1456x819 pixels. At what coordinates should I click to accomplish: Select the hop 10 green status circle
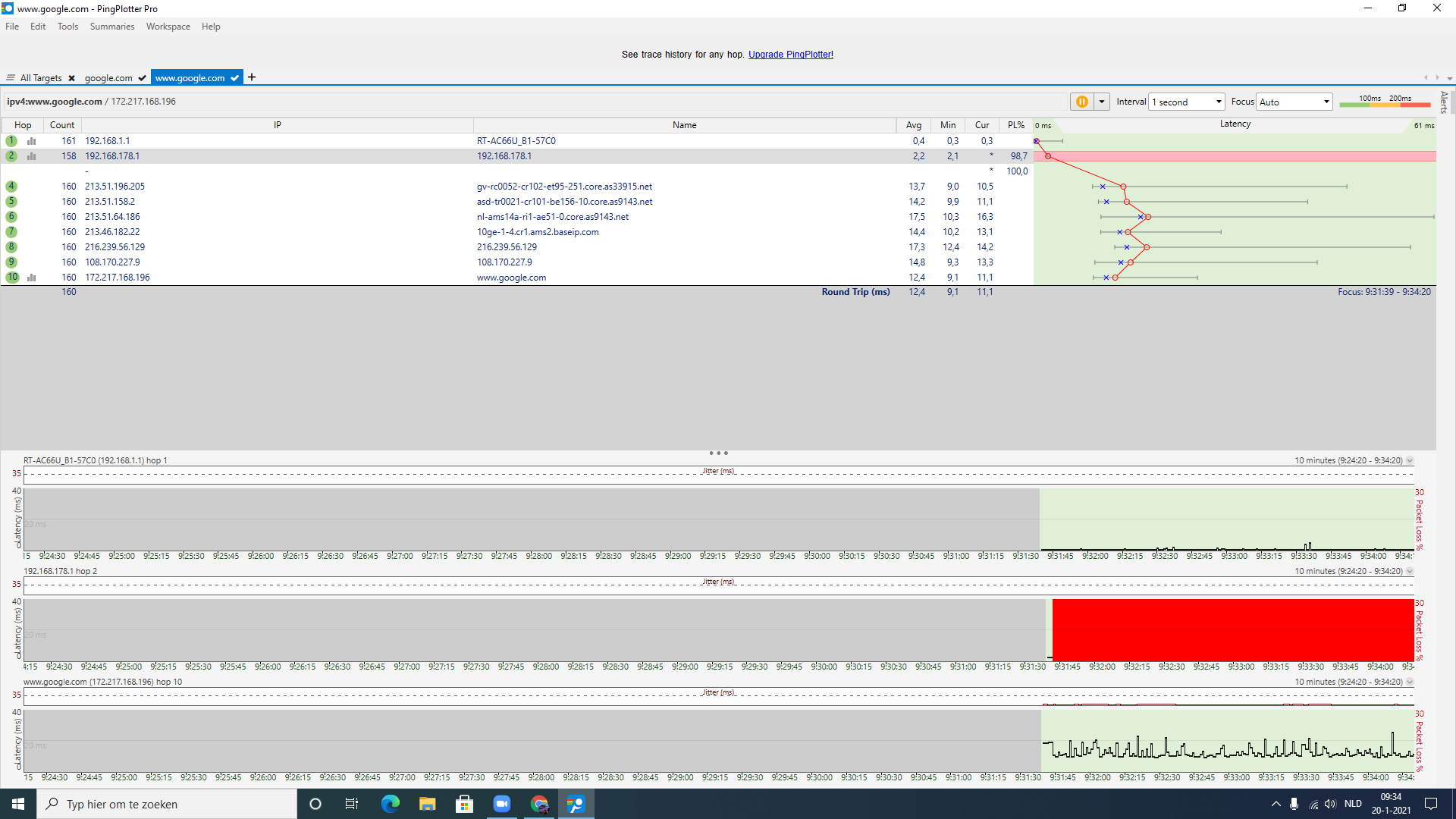[x=13, y=278]
